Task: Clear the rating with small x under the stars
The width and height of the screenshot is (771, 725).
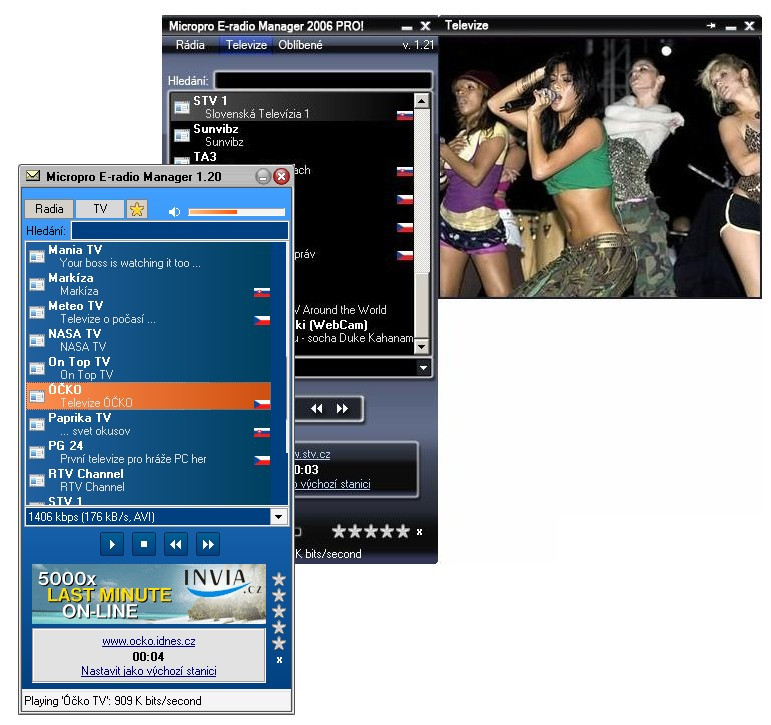Action: 279,660
